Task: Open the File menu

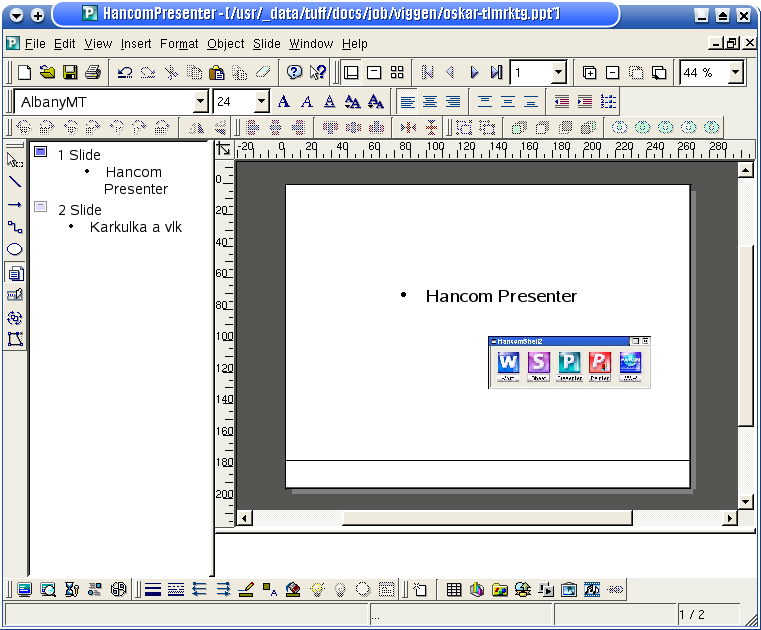Action: [35, 44]
